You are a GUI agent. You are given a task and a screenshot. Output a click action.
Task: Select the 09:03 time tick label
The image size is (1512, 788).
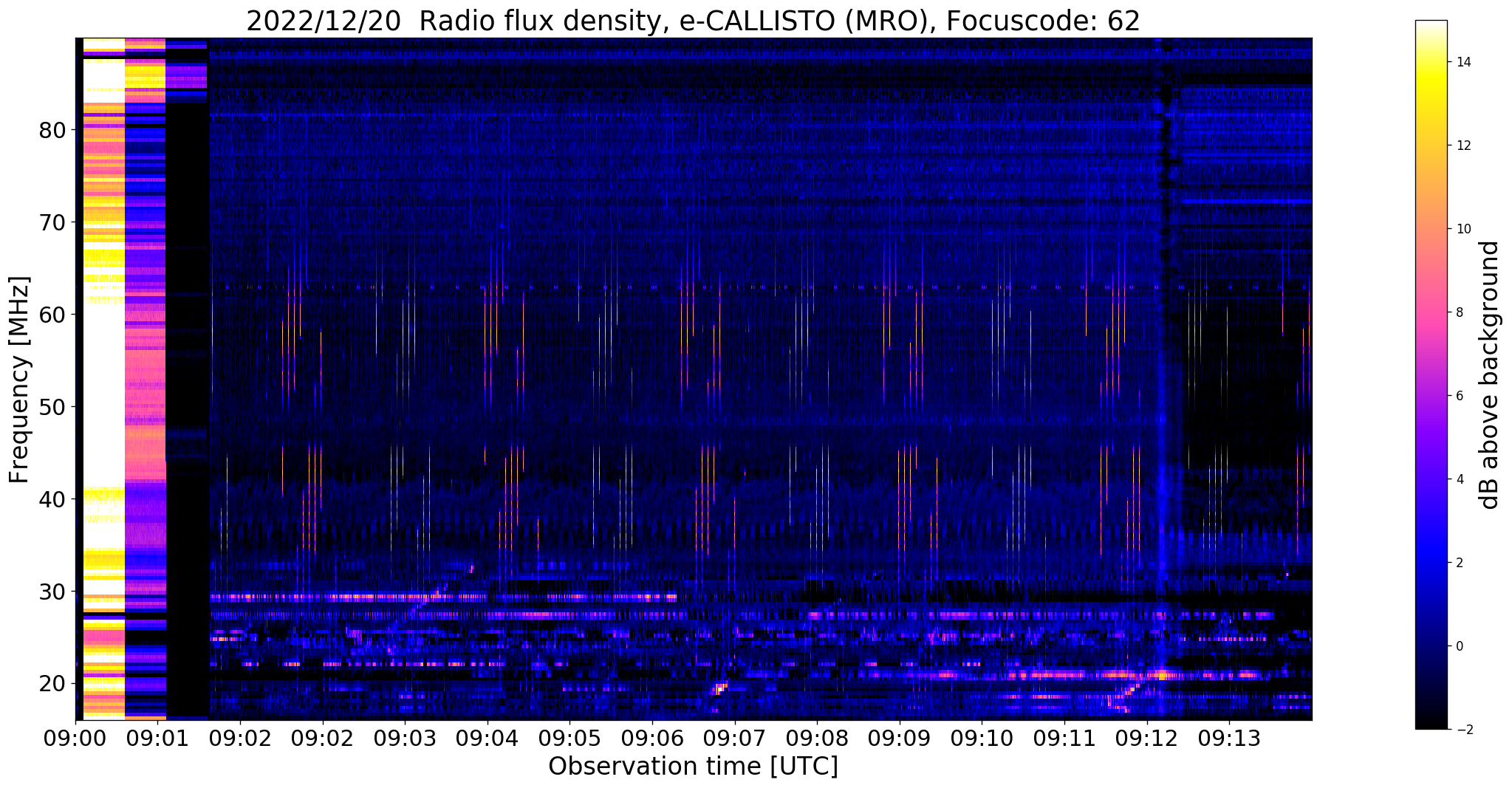[x=405, y=739]
